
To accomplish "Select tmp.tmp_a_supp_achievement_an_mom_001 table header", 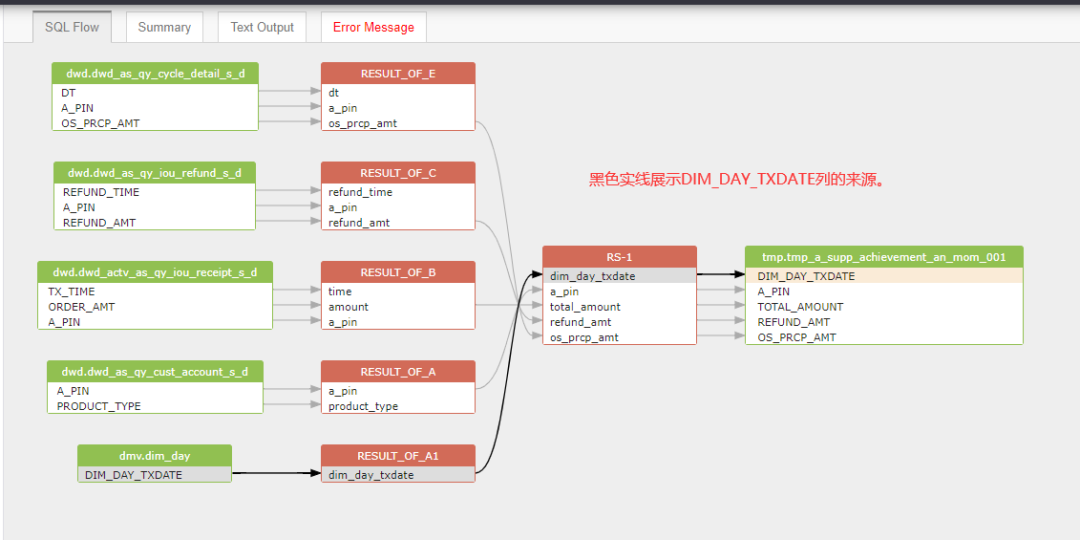I will click(x=884, y=256).
